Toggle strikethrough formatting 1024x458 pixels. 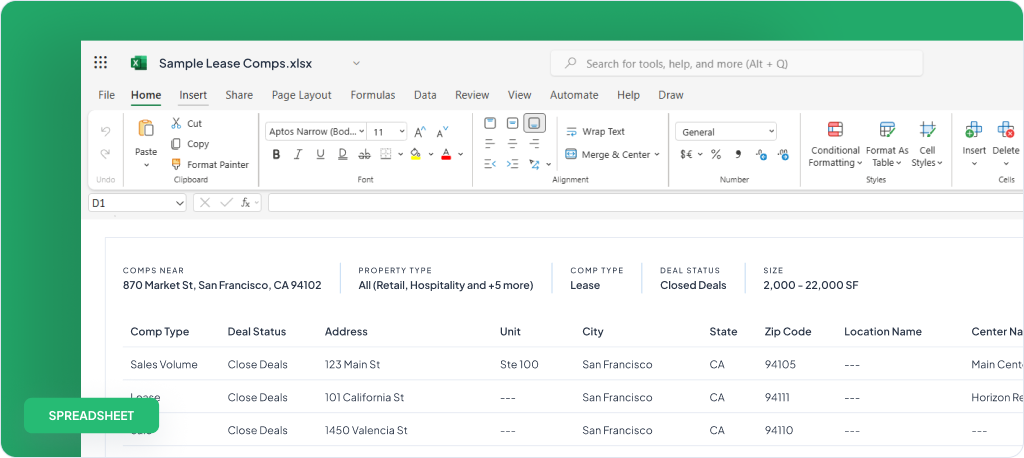pyautogui.click(x=364, y=154)
